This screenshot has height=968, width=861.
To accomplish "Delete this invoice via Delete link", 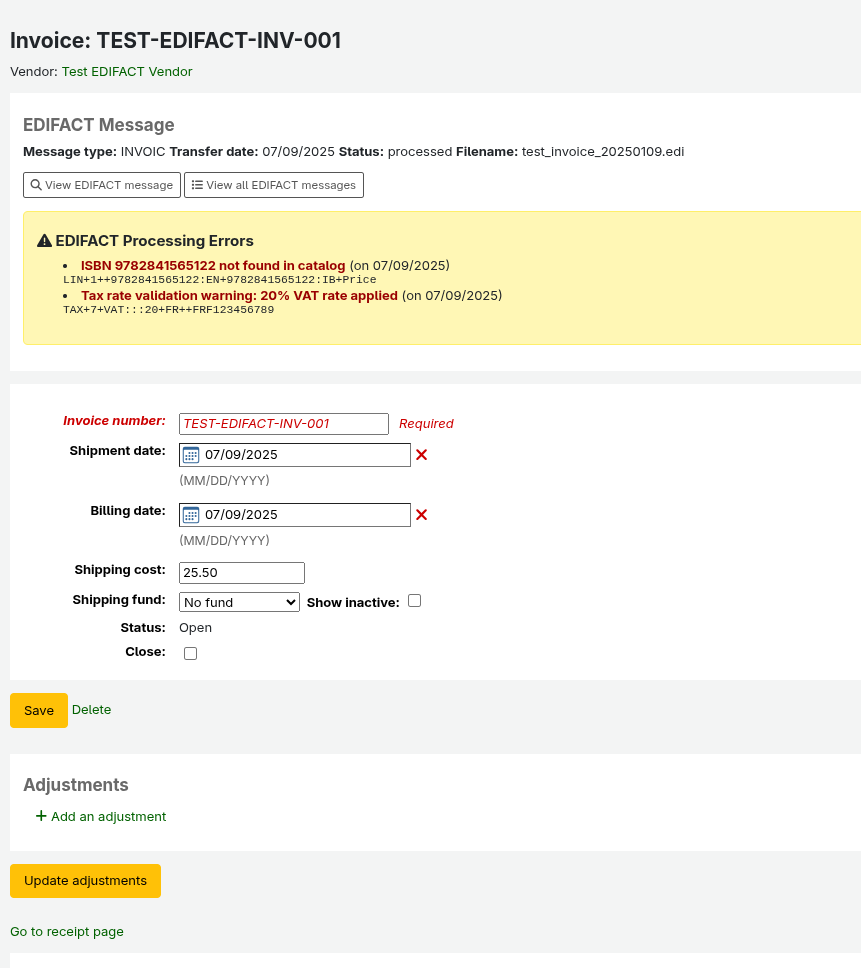I will (x=92, y=709).
